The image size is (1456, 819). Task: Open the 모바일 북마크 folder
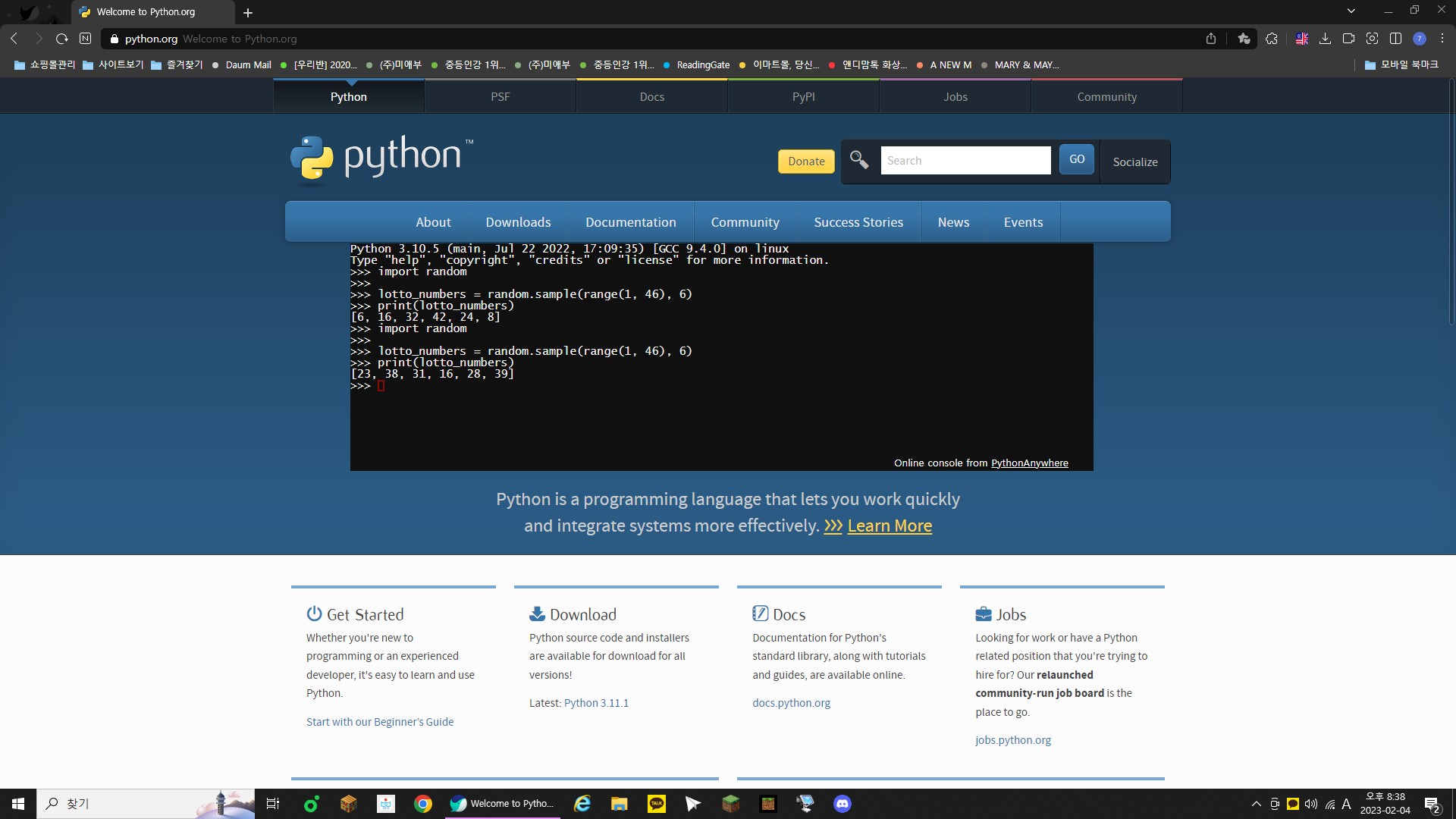point(1401,65)
